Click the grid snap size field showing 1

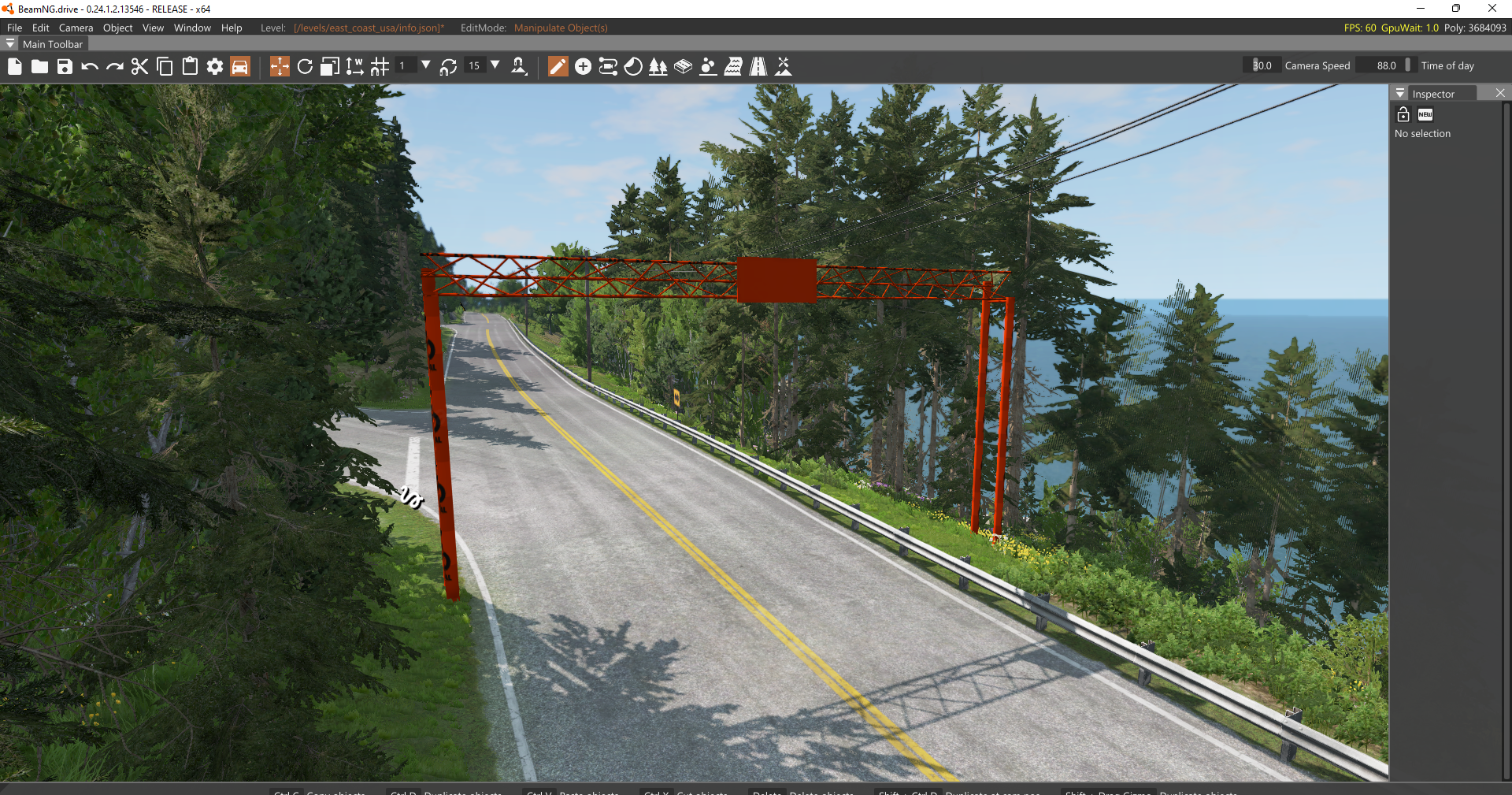[405, 66]
